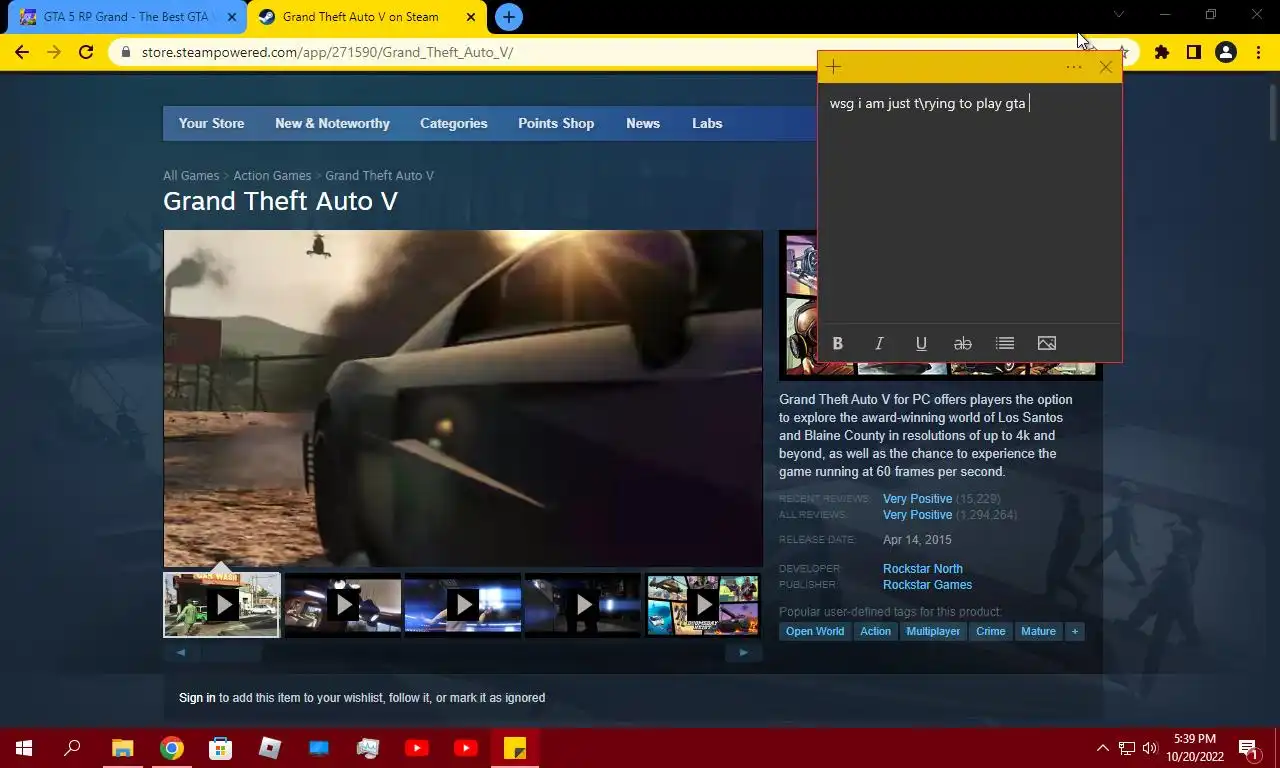Go to Action Games breadcrumb
Image resolution: width=1280 pixels, height=768 pixels.
(x=272, y=176)
